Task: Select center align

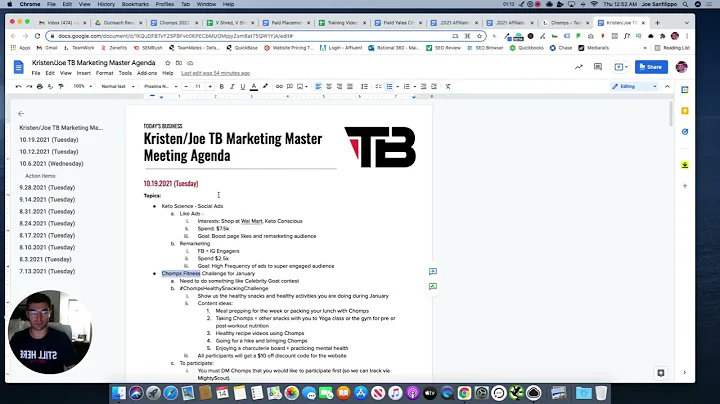Action: click(x=329, y=86)
